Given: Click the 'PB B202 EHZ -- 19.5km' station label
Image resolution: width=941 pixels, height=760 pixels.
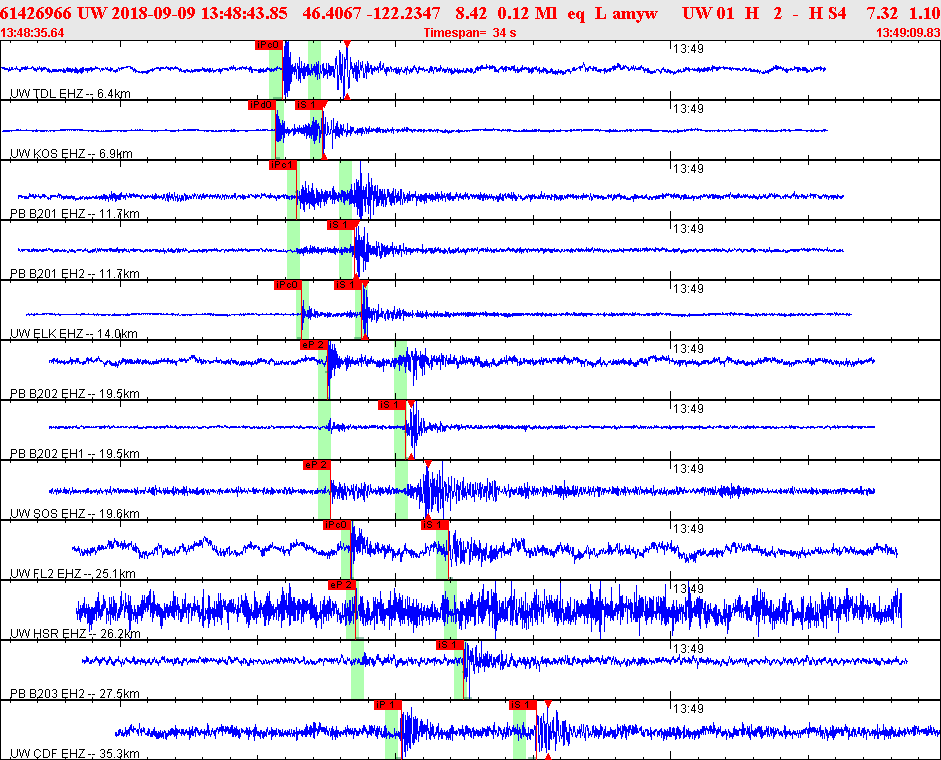Looking at the screenshot, I should (x=75, y=394).
